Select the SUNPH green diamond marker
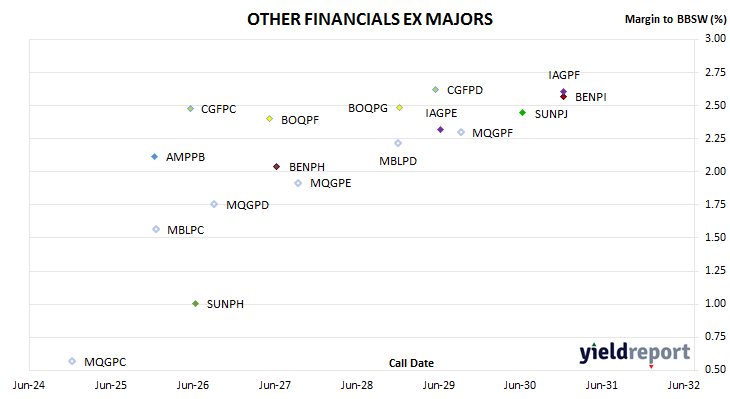The height and width of the screenshot is (399, 730). 196,304
